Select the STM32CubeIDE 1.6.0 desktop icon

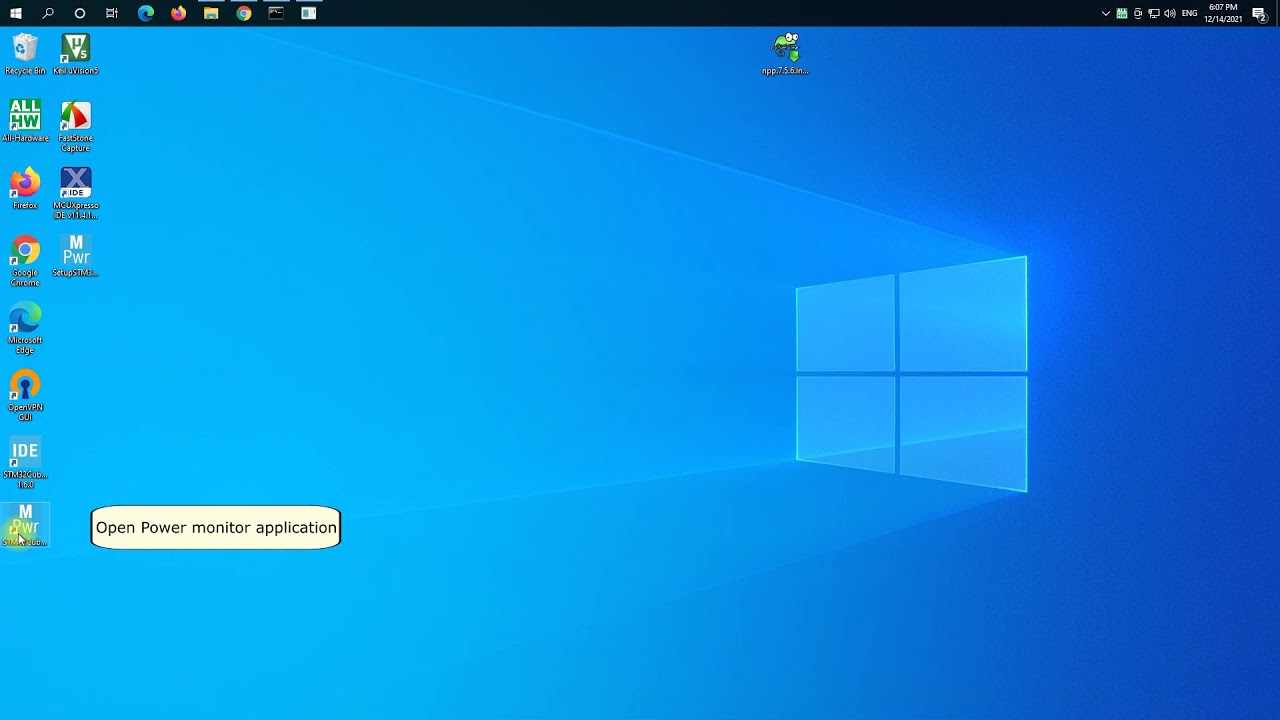25,455
